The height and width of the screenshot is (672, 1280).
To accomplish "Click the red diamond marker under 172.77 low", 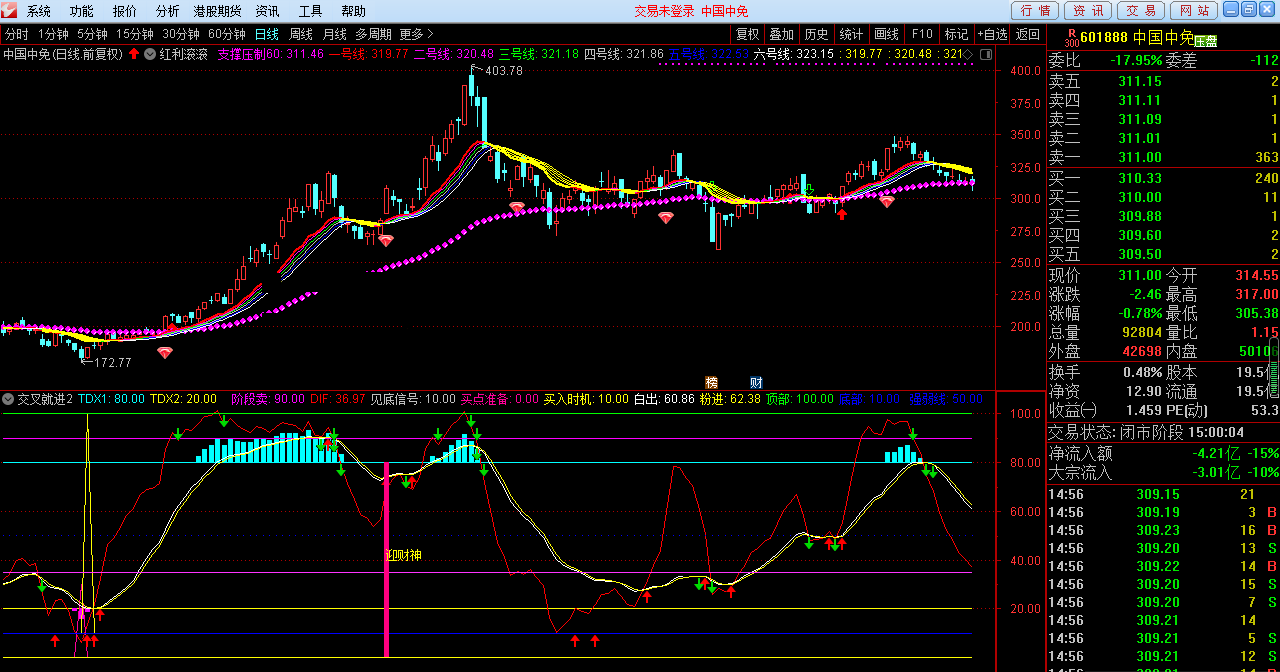I will (x=165, y=352).
